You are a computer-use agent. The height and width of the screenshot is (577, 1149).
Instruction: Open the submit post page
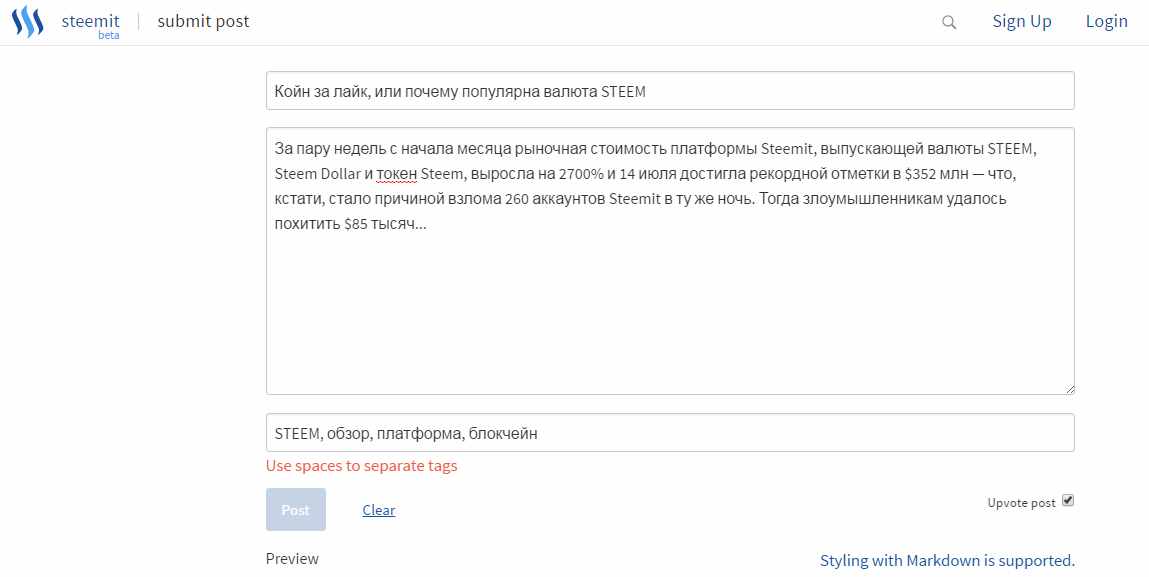[203, 20]
